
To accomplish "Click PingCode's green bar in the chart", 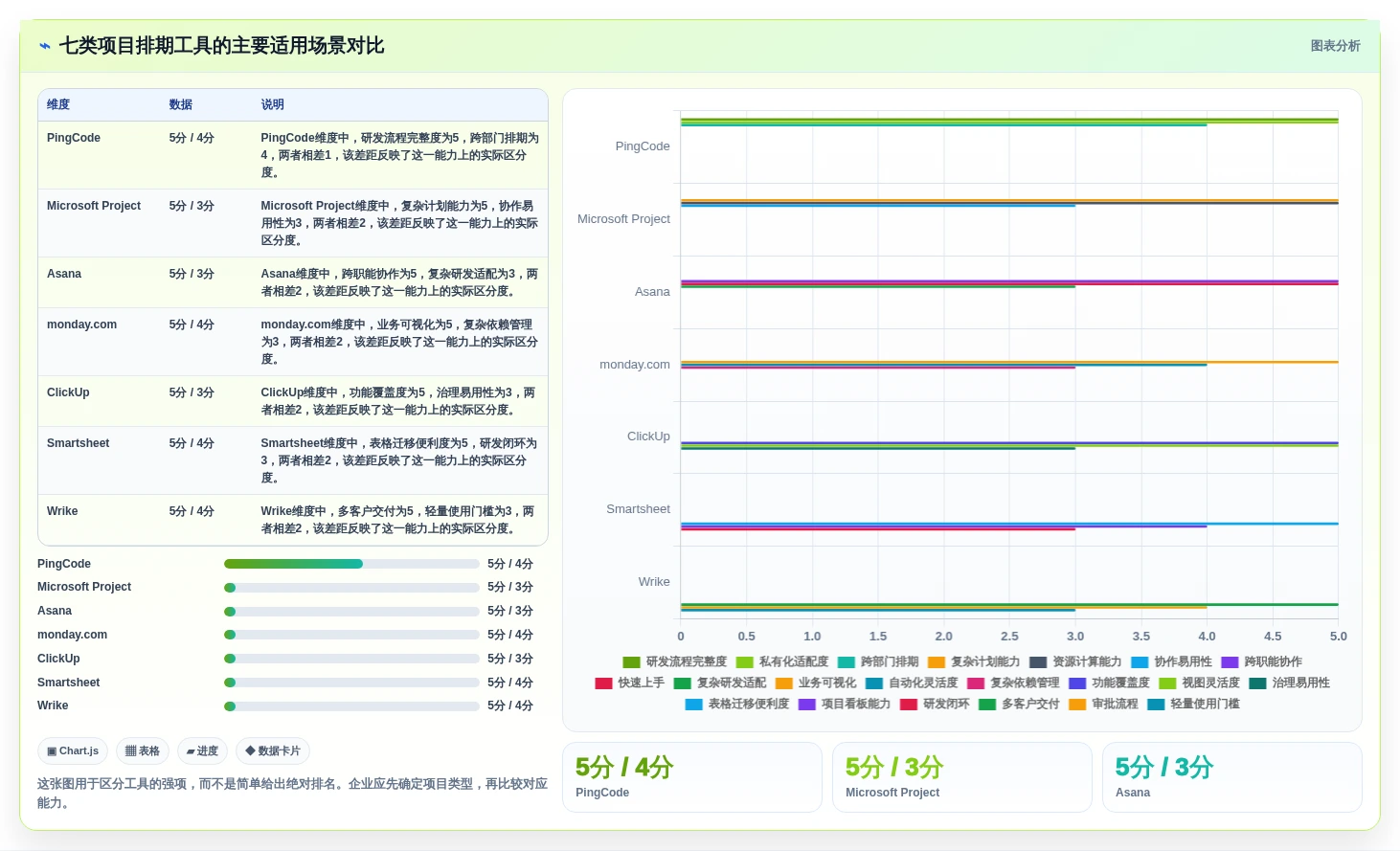I will [x=1009, y=120].
